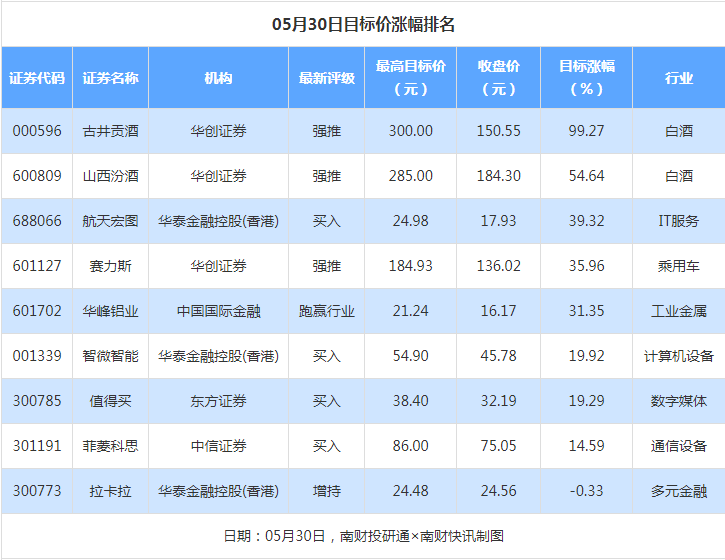This screenshot has height=560, width=725.
Task: Click industry cell 多元金融
Action: (x=679, y=491)
